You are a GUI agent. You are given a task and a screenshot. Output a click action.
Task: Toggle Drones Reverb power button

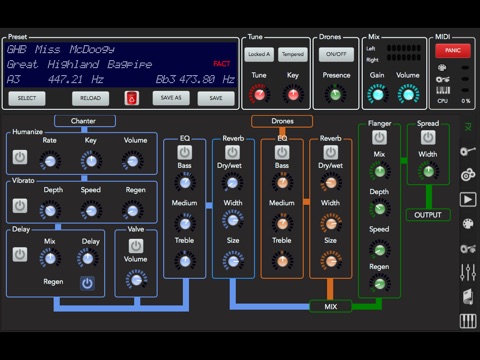tap(331, 153)
